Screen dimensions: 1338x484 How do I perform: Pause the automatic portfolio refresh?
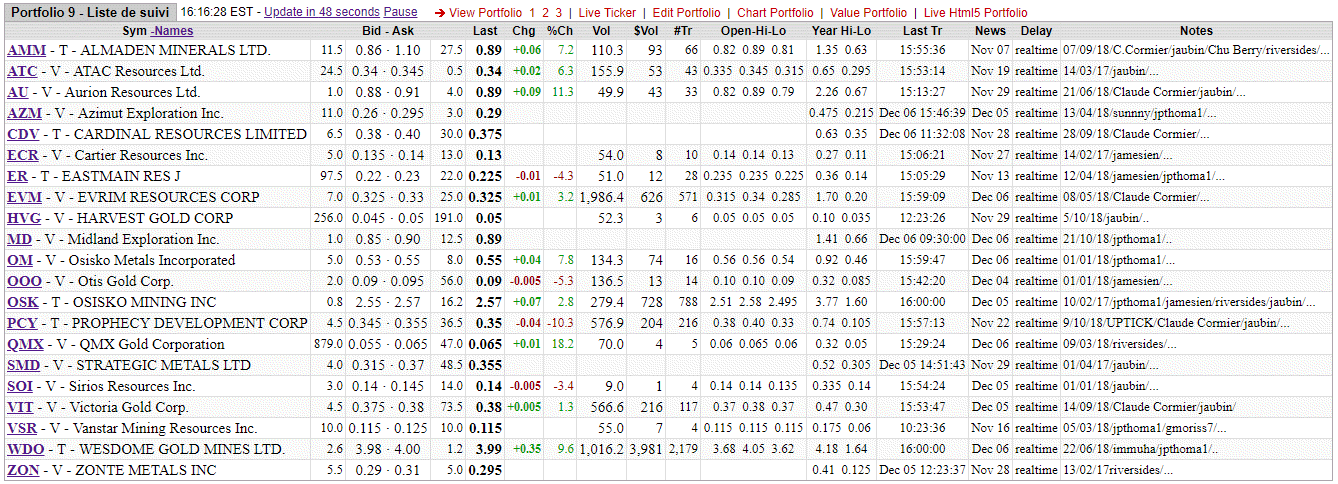point(401,12)
